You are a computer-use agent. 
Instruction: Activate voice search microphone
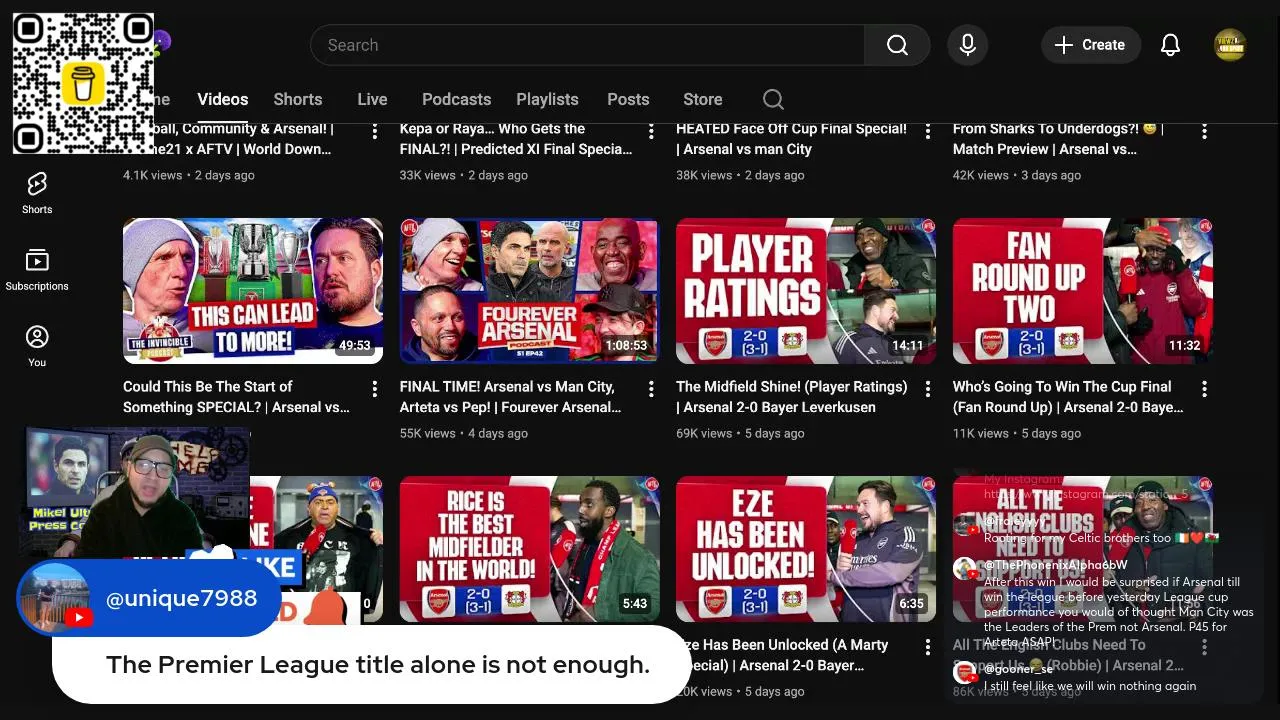(x=967, y=45)
